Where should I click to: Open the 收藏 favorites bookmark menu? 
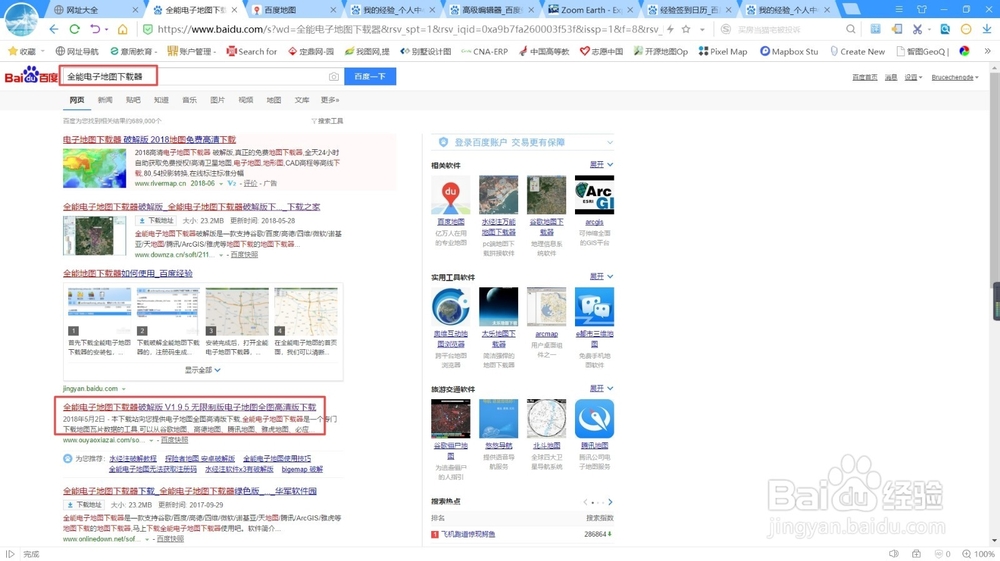(26, 51)
